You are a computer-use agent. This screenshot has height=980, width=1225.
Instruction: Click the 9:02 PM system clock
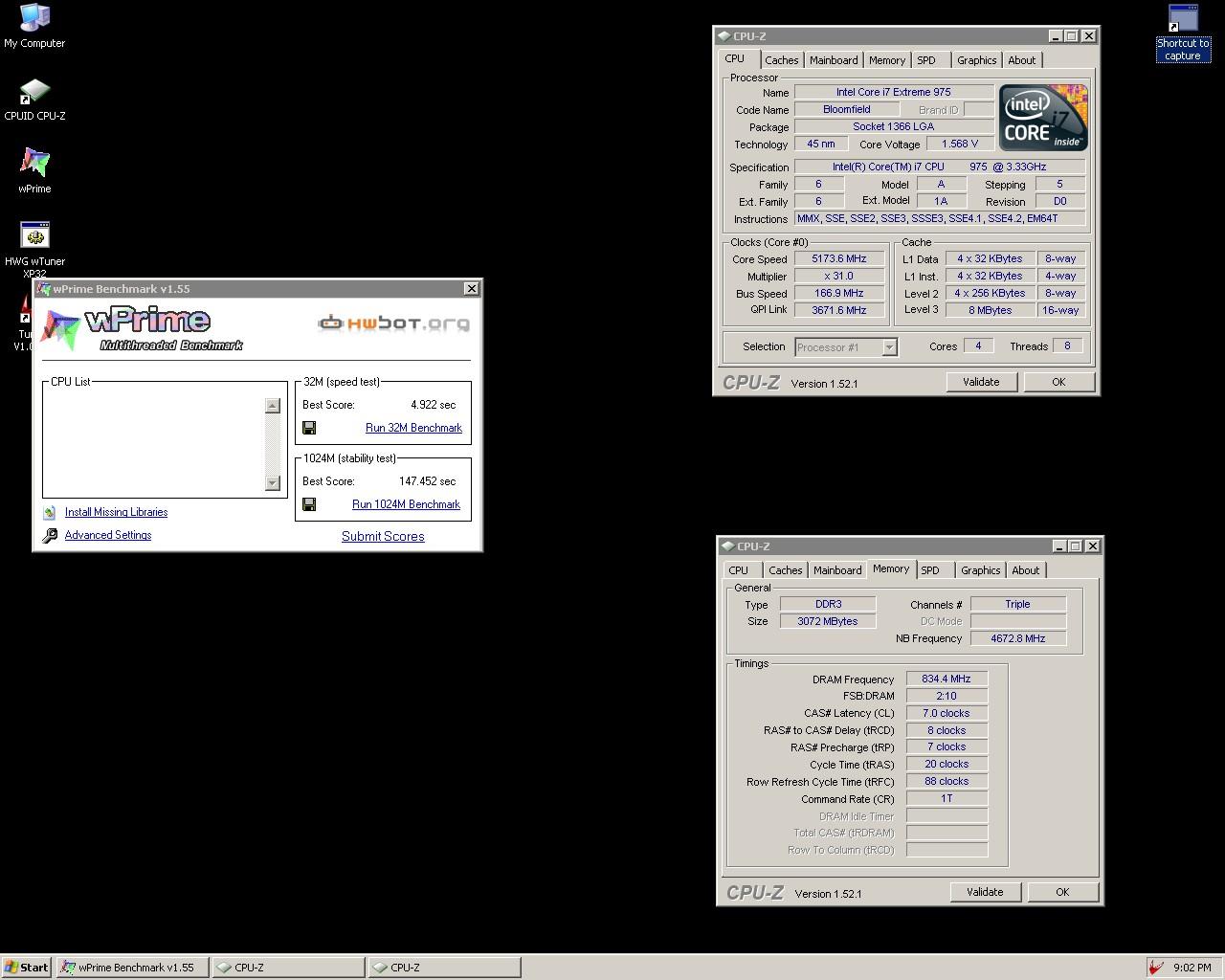[x=1192, y=968]
